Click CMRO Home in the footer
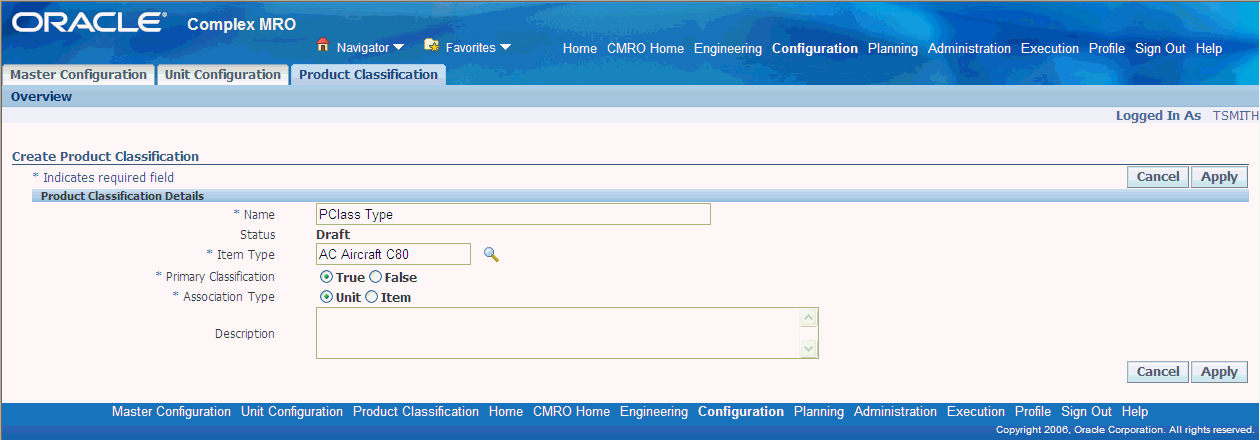 [571, 412]
